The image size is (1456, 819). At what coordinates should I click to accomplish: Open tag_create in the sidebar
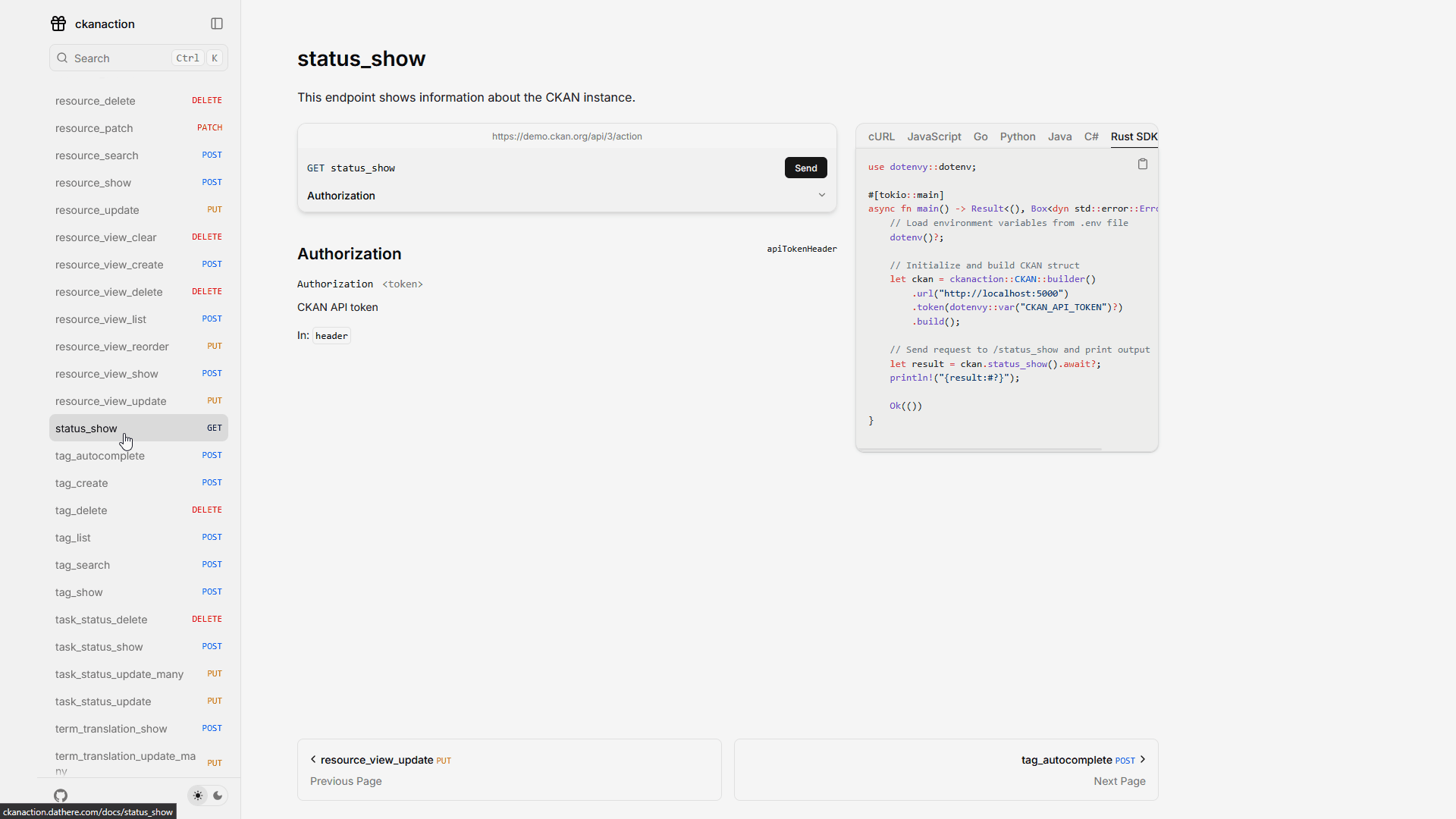click(82, 483)
